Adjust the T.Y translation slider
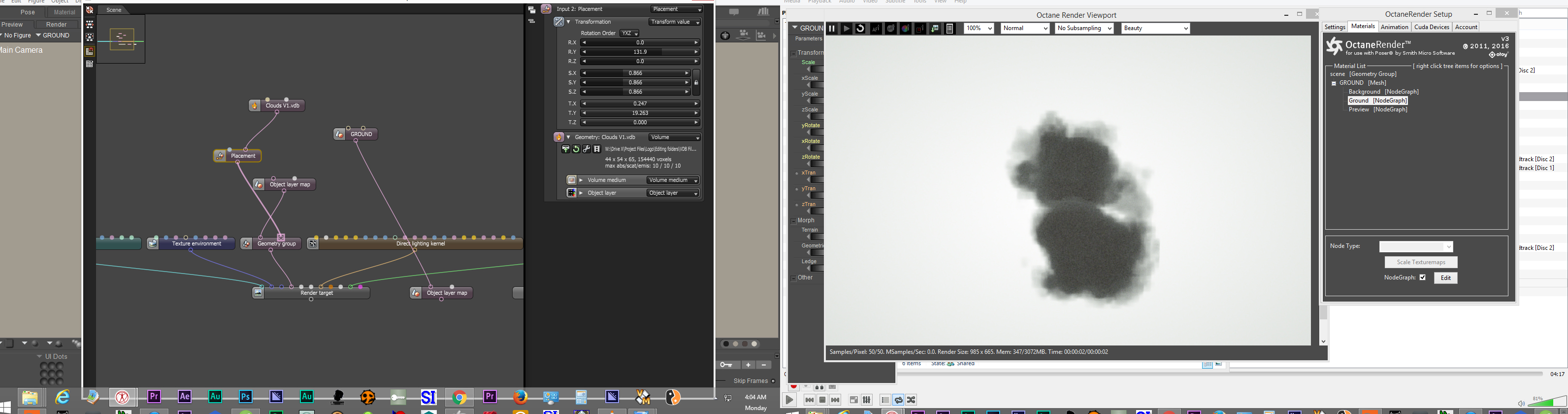 pyautogui.click(x=640, y=113)
